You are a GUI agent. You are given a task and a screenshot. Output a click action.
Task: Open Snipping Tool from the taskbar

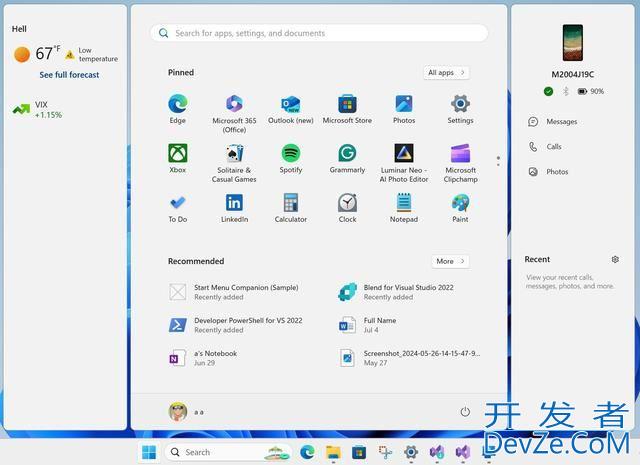[x=385, y=452]
